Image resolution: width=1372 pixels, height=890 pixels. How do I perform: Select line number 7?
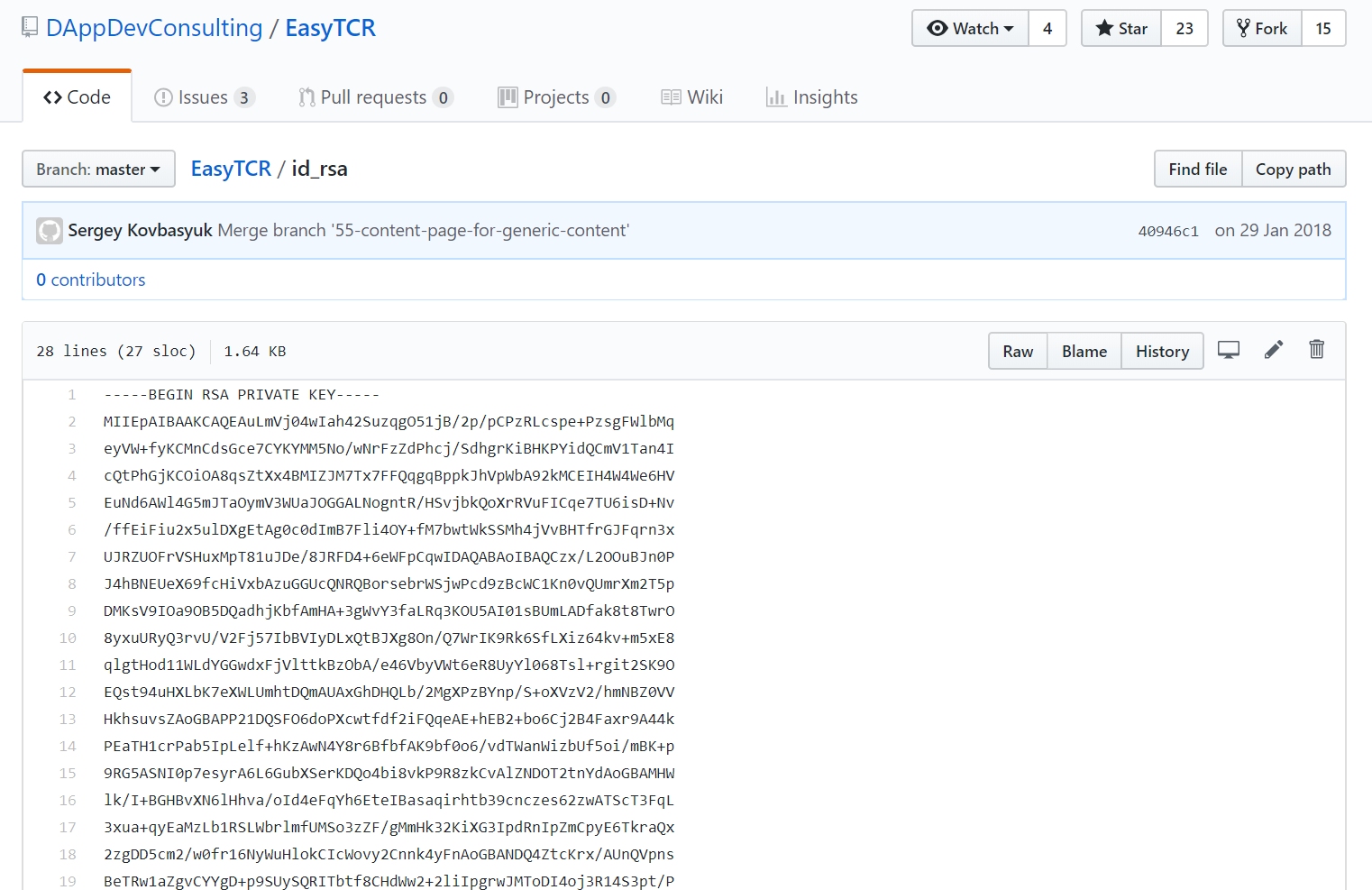click(x=72, y=556)
